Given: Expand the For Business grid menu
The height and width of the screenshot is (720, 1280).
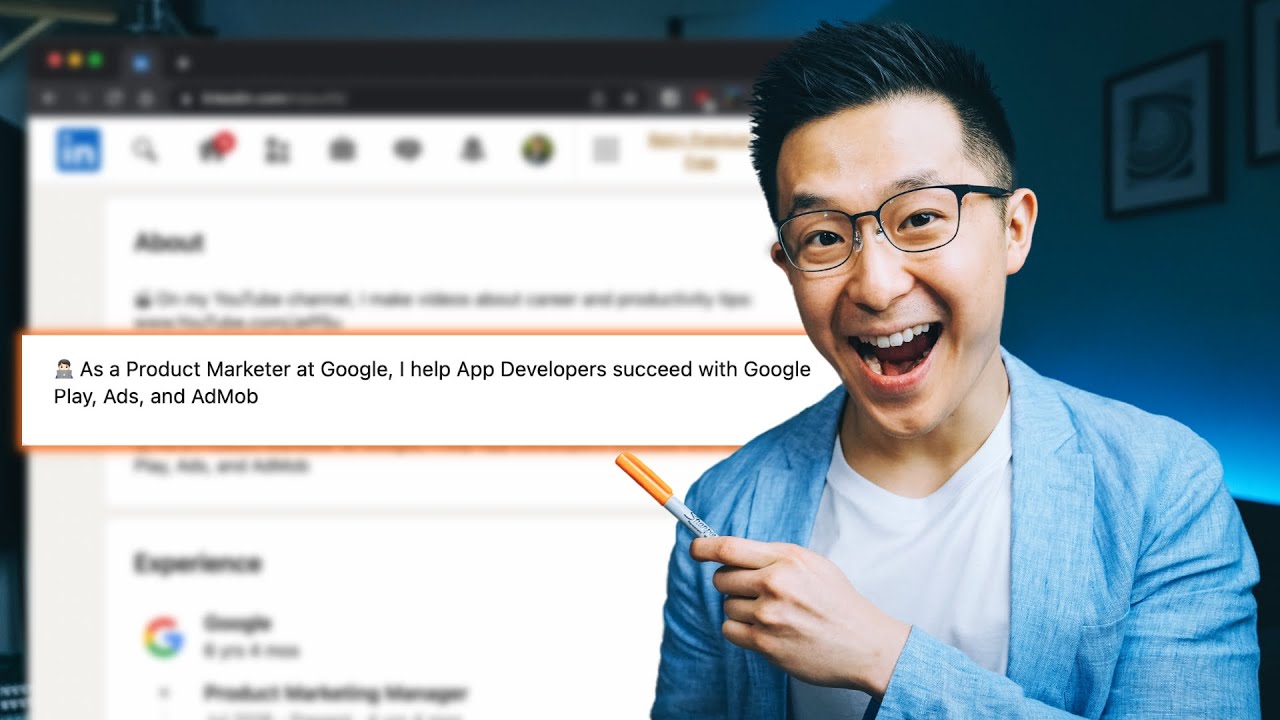Looking at the screenshot, I should pos(603,150).
